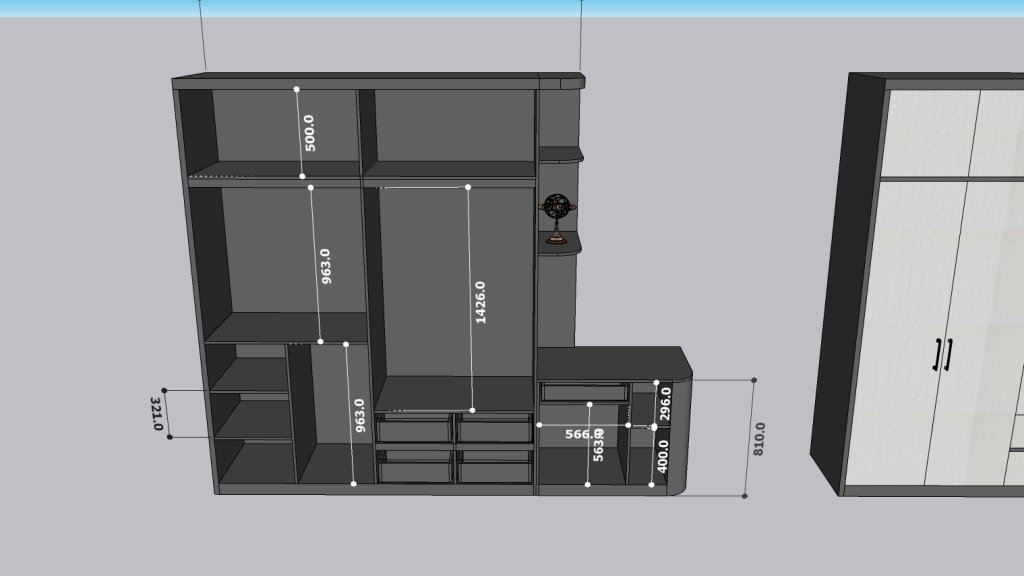Select the 963.0 label below the 500.0 dimension
Image resolution: width=1024 pixels, height=576 pixels.
click(x=325, y=266)
